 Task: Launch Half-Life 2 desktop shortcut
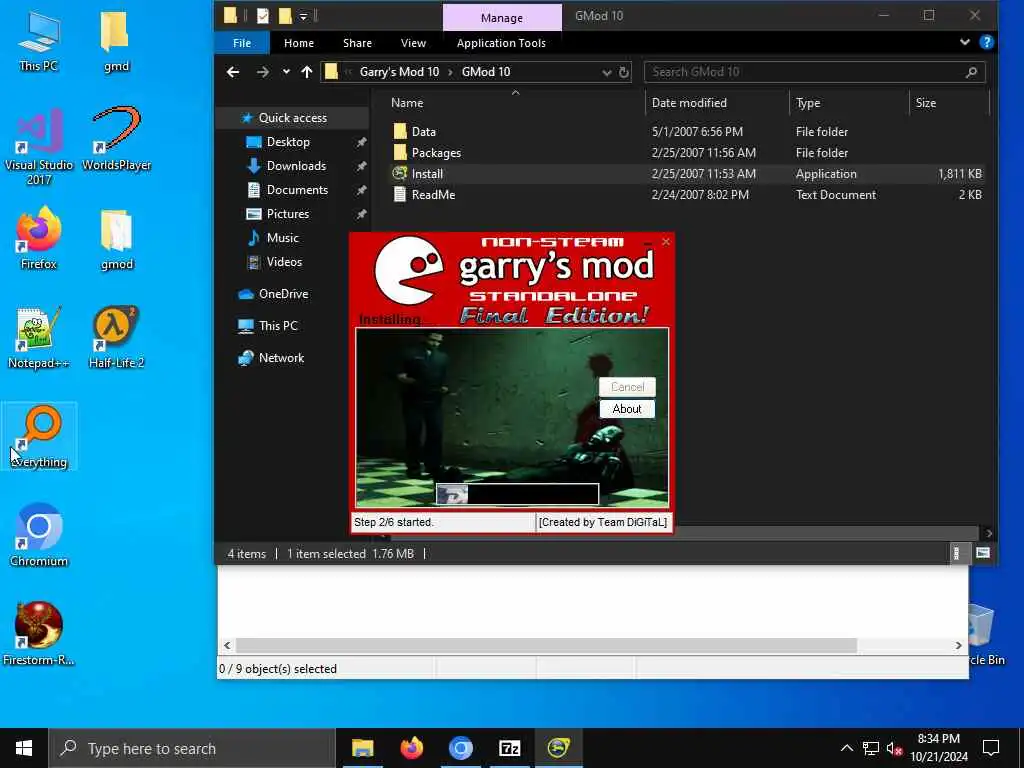(116, 338)
